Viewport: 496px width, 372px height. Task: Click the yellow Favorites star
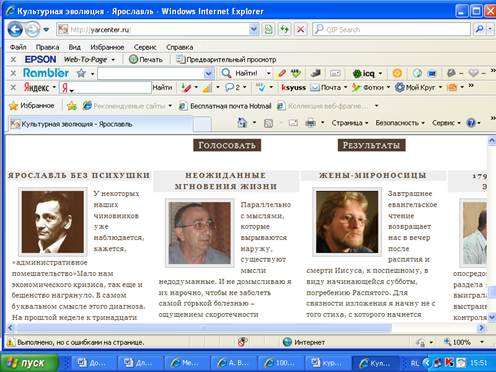point(13,106)
